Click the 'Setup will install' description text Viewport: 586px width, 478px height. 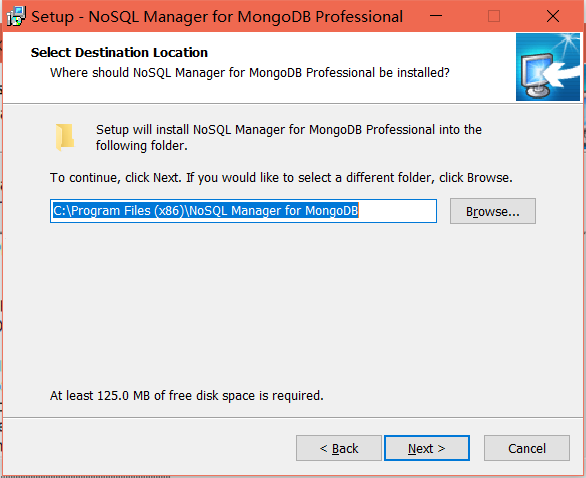coord(289,137)
